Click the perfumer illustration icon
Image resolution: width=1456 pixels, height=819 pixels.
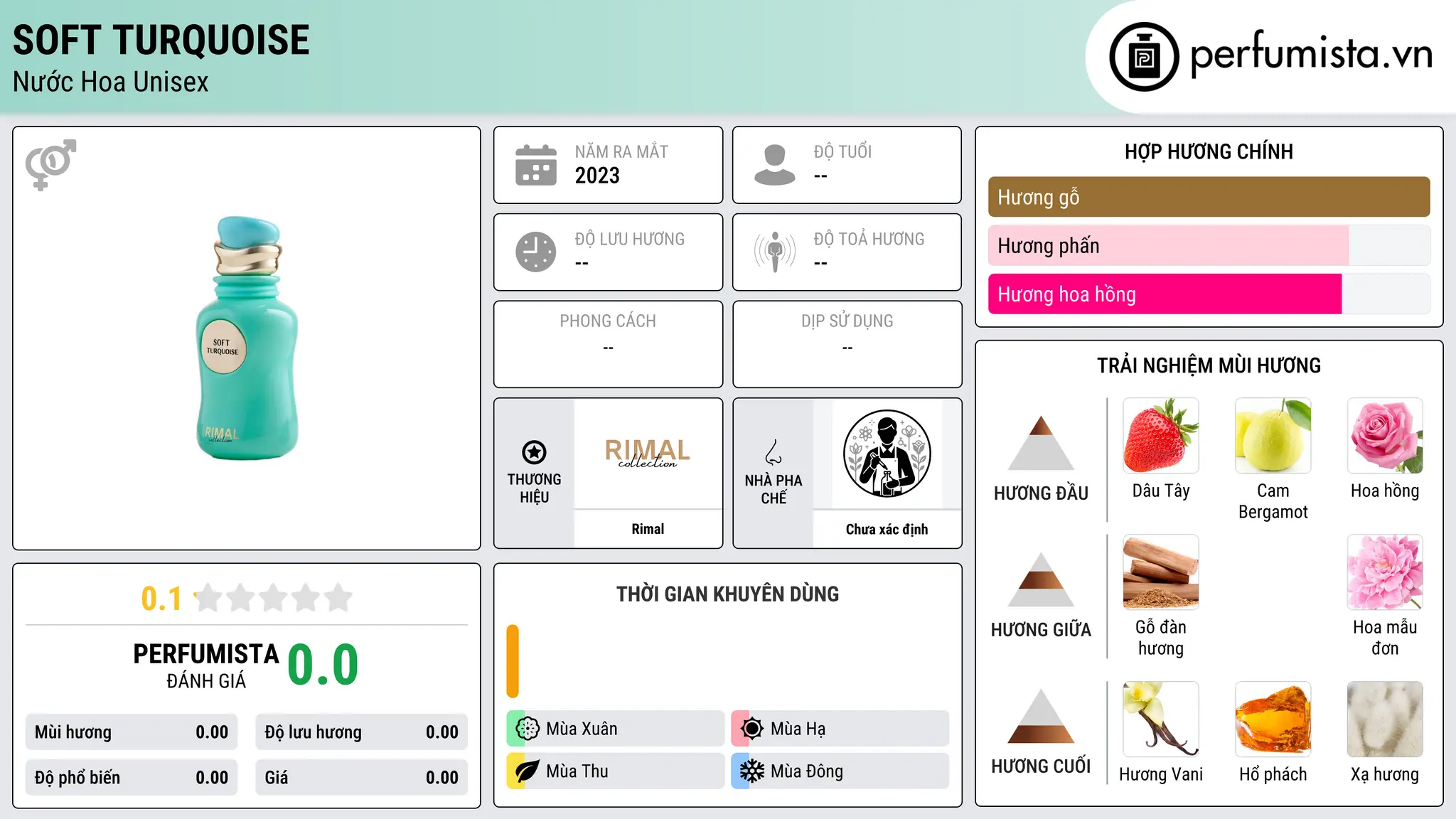point(887,454)
